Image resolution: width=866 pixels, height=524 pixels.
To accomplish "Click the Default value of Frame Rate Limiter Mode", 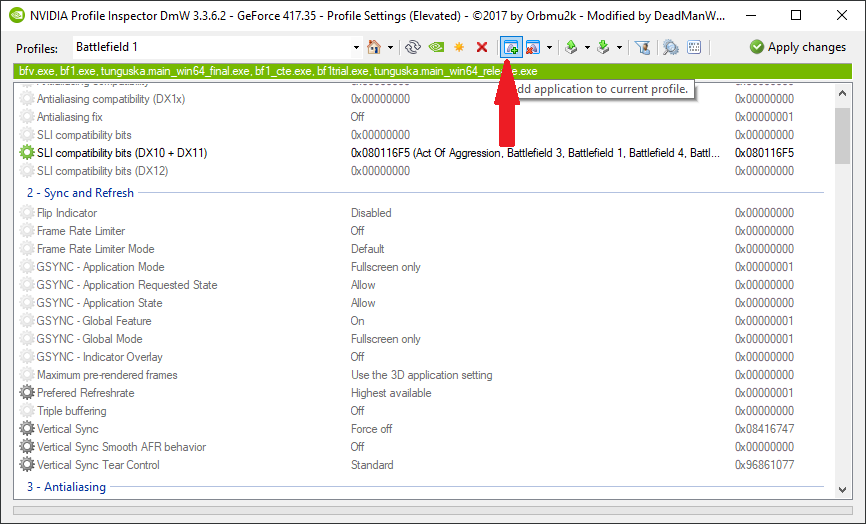I will [367, 249].
